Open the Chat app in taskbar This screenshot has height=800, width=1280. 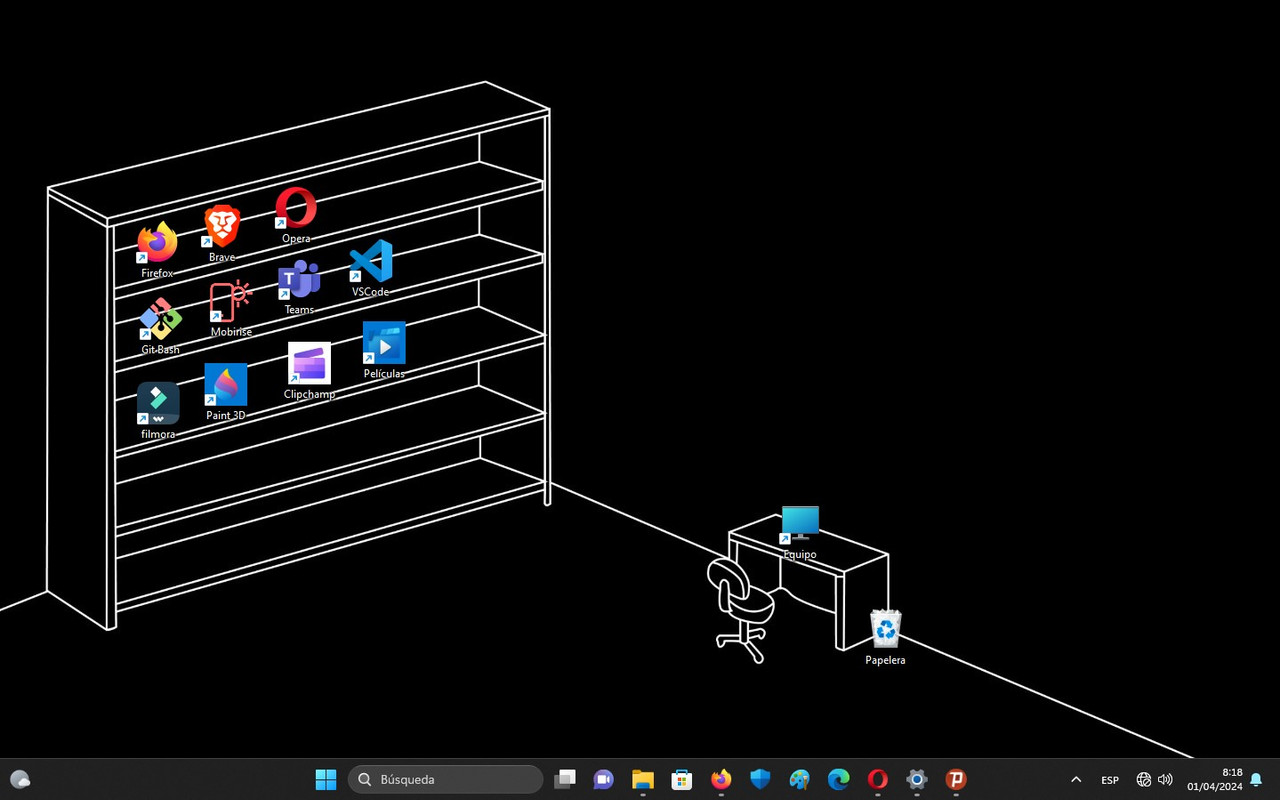(x=603, y=779)
